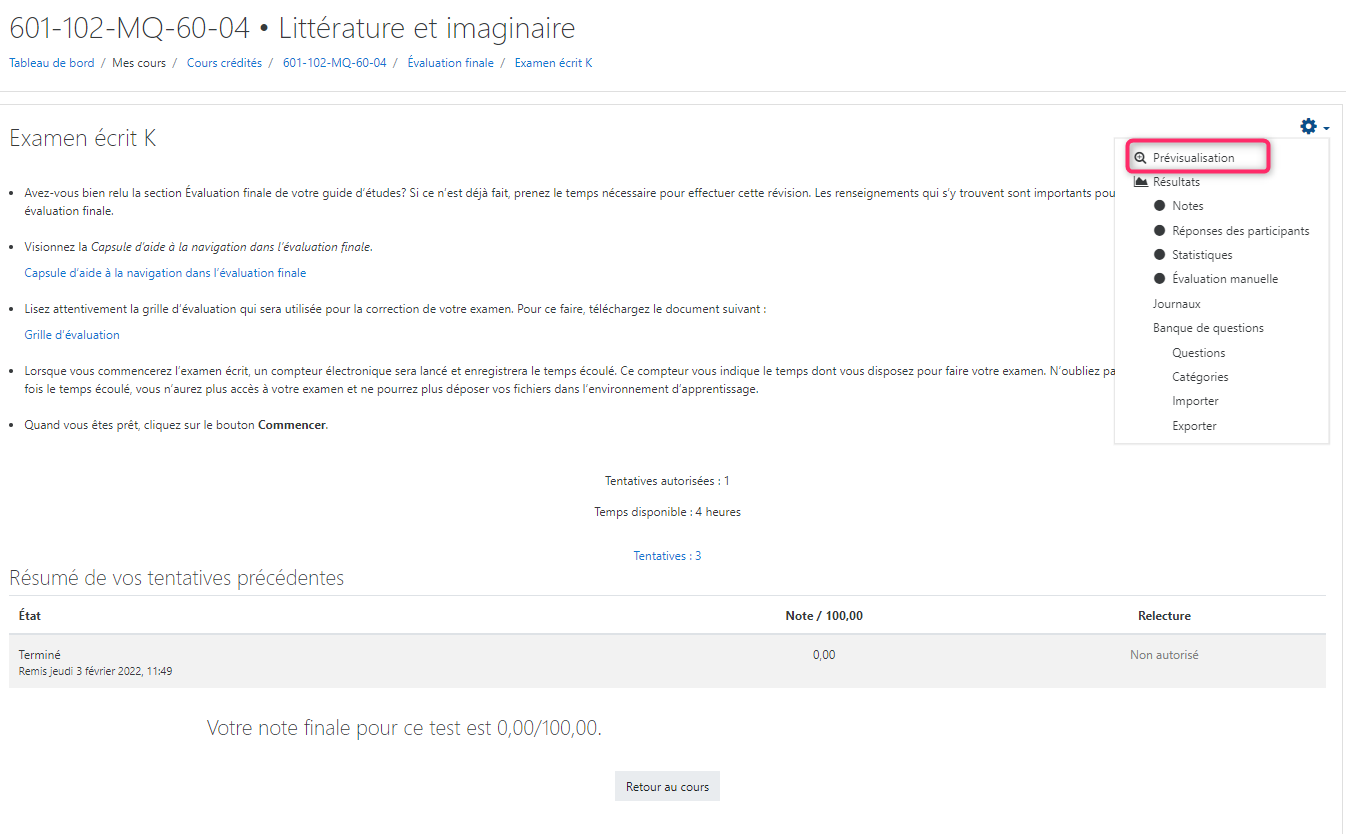Open Catégories in the question bank

[1200, 377]
